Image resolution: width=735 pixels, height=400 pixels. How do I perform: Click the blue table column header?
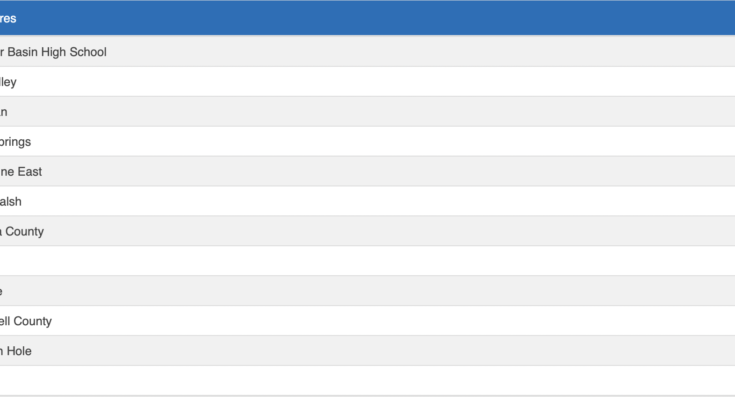point(367,18)
